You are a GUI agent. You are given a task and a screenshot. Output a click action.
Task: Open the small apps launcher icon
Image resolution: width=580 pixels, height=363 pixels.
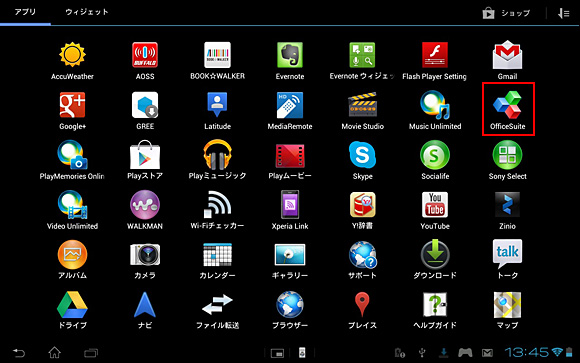click(x=277, y=353)
